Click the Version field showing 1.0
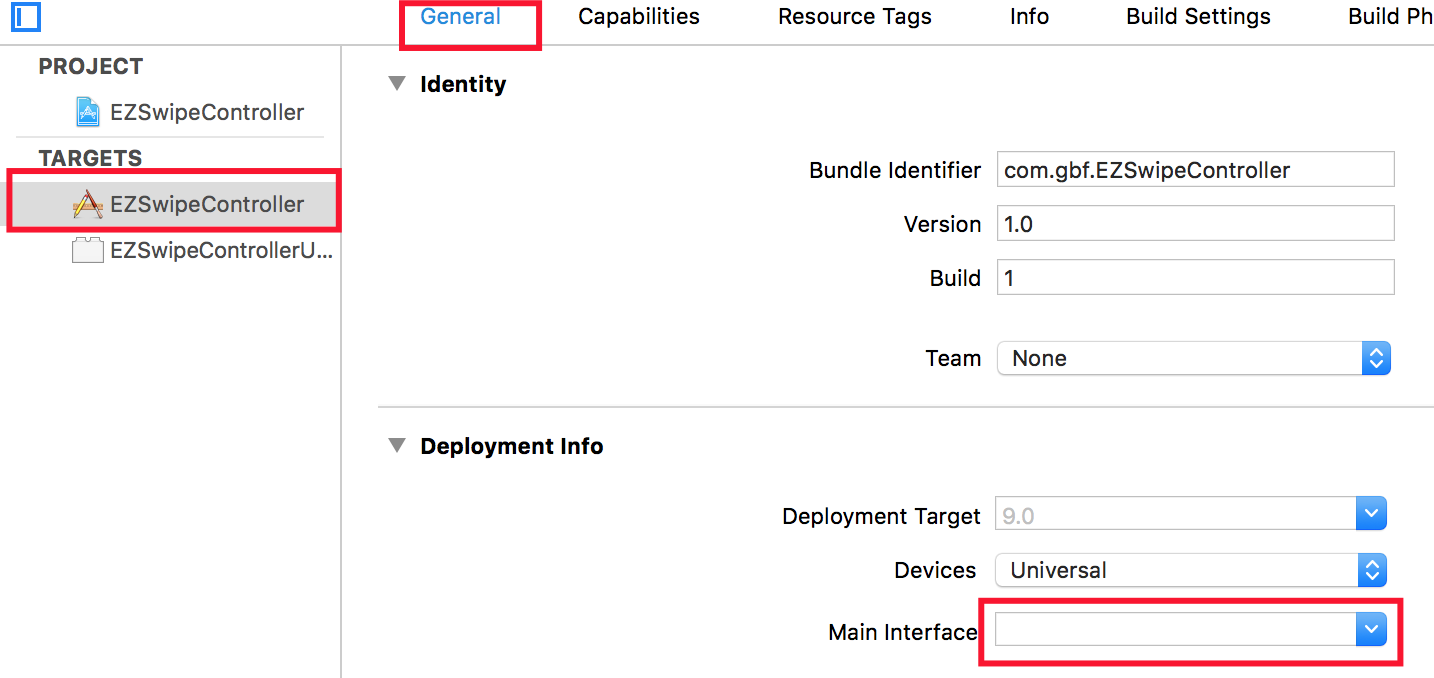This screenshot has height=678, width=1434. [1196, 223]
